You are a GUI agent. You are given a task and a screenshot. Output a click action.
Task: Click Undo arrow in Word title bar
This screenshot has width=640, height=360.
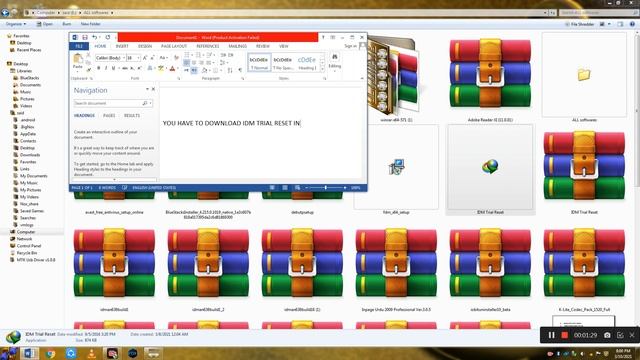(x=94, y=37)
